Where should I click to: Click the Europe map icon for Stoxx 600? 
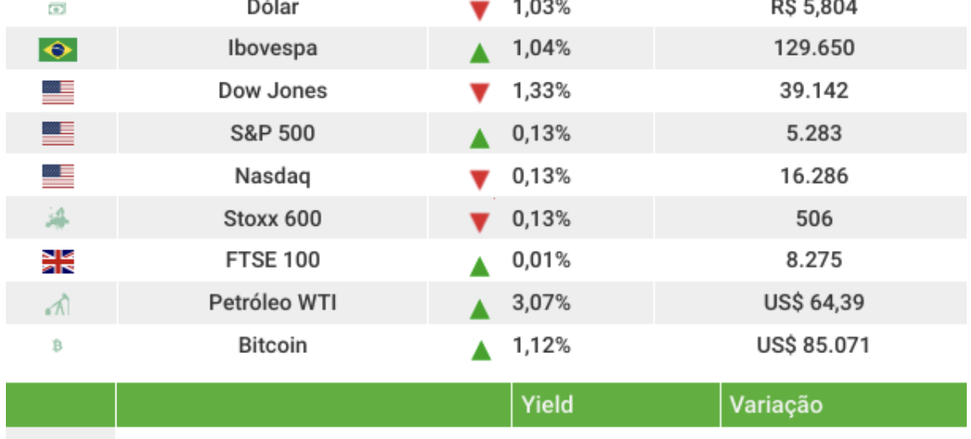coord(58,218)
